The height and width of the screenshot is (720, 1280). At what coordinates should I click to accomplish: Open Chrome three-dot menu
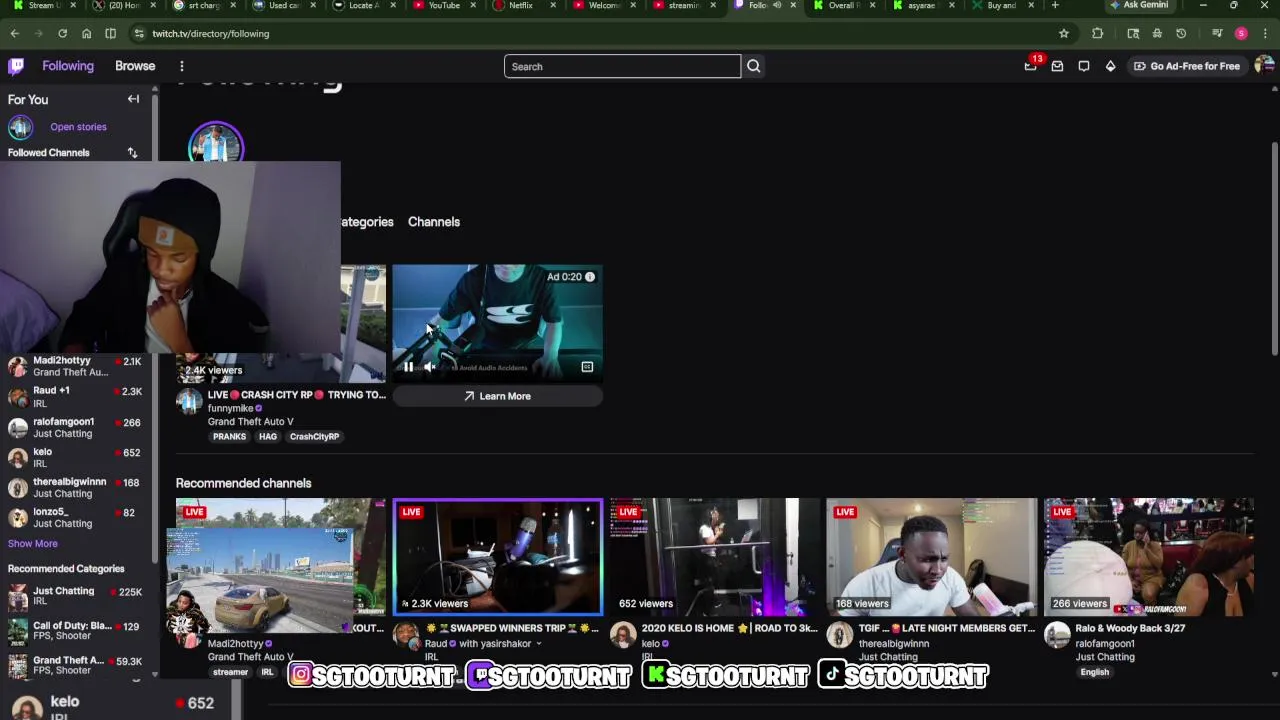click(1265, 33)
